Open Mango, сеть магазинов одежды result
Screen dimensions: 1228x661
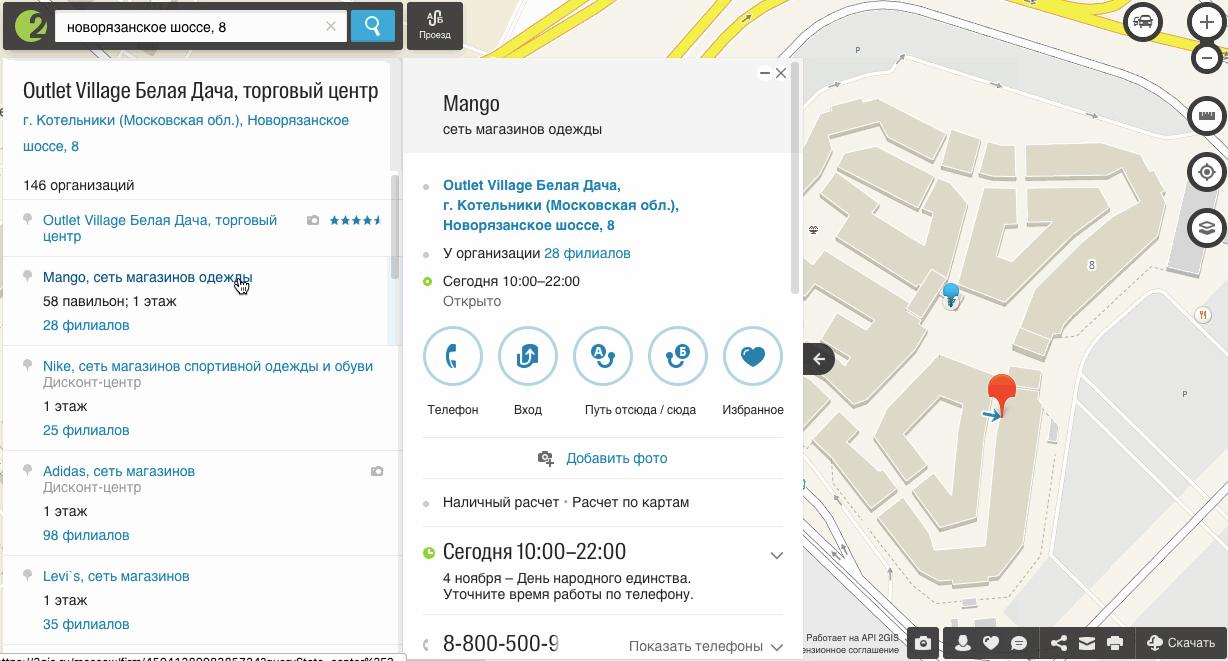(147, 277)
